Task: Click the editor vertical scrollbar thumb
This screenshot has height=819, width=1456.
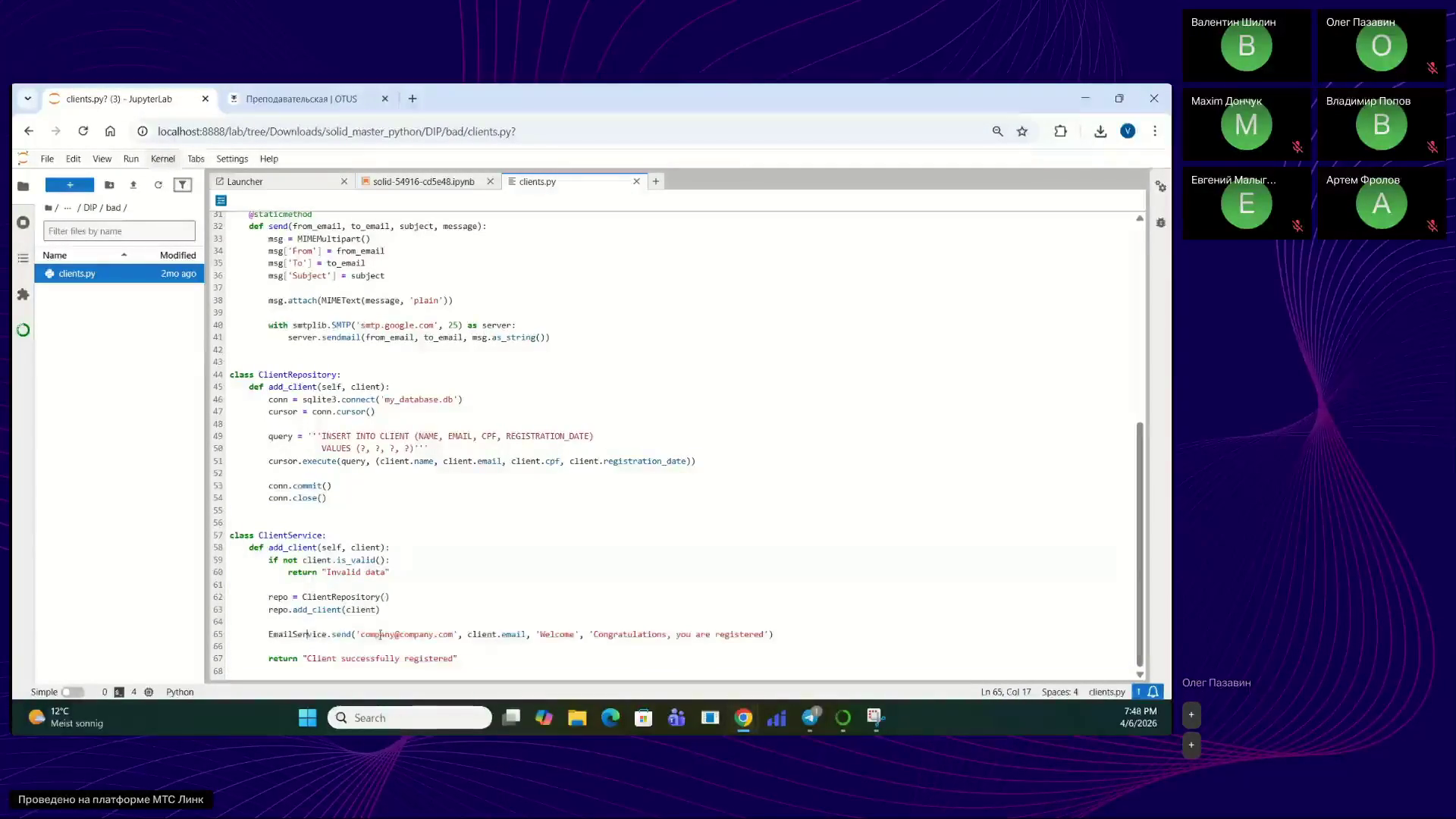Action: [1139, 544]
